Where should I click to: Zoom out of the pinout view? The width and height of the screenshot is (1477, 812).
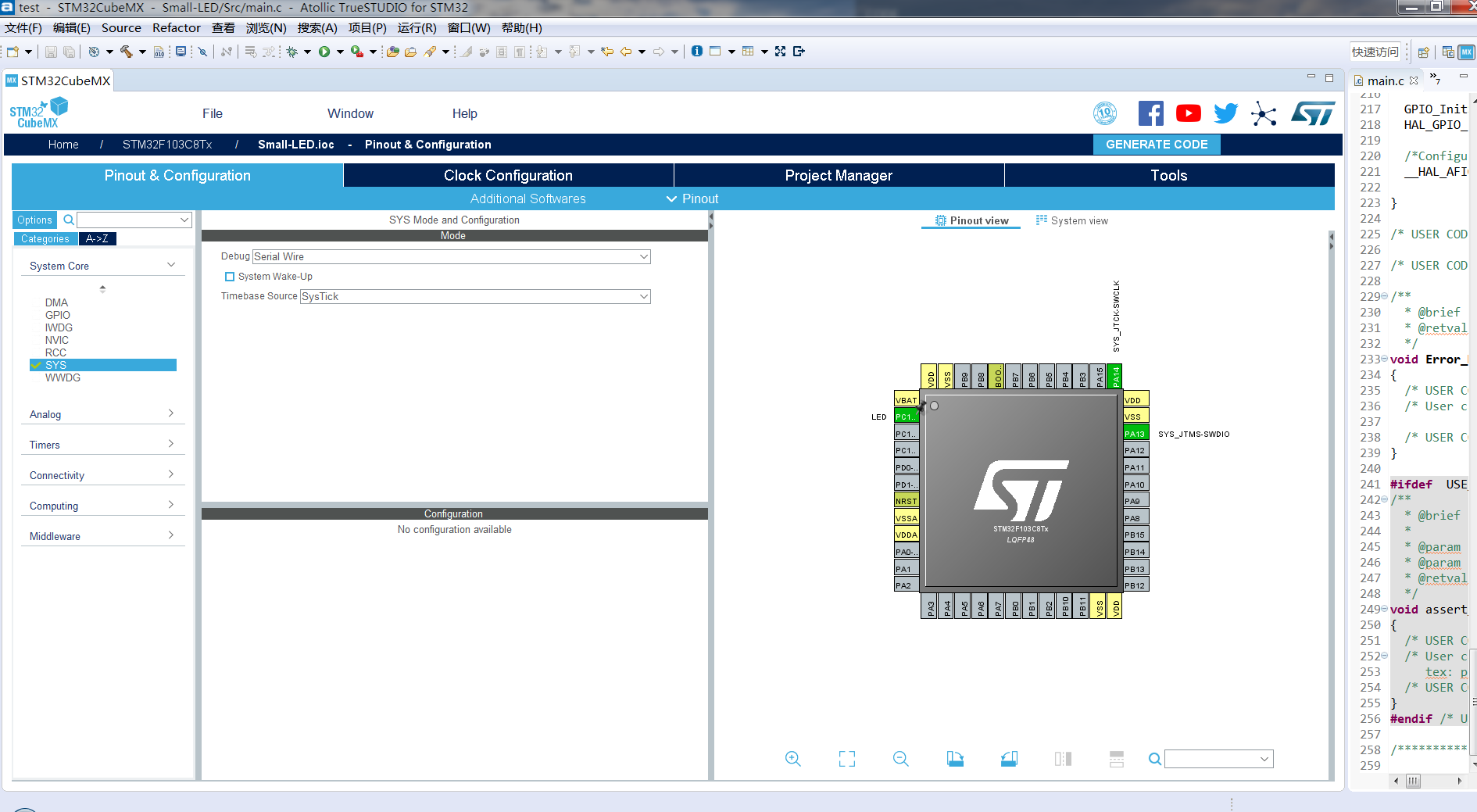(x=901, y=759)
